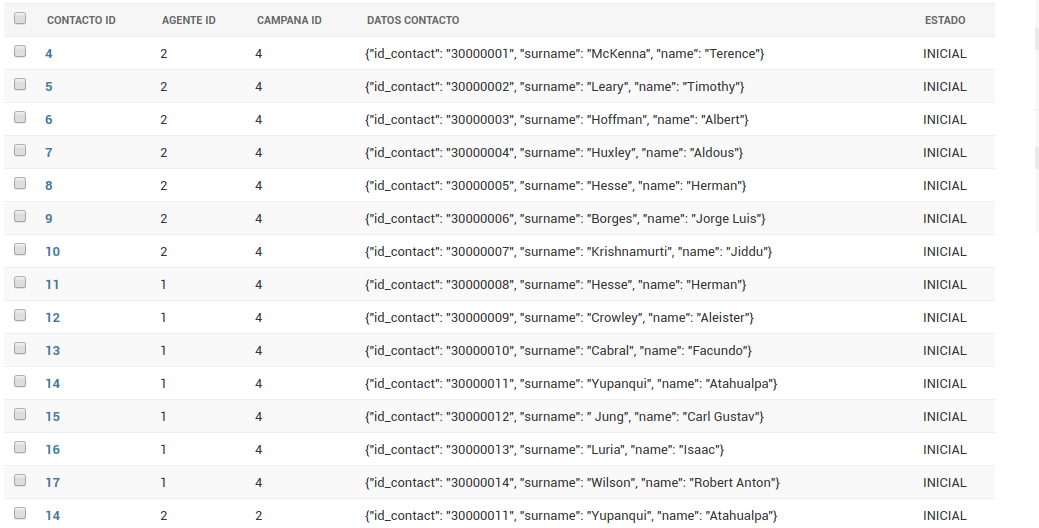Click contact ID 7 for Aldous Huxley
Image resolution: width=1039 pixels, height=528 pixels.
tap(49, 153)
